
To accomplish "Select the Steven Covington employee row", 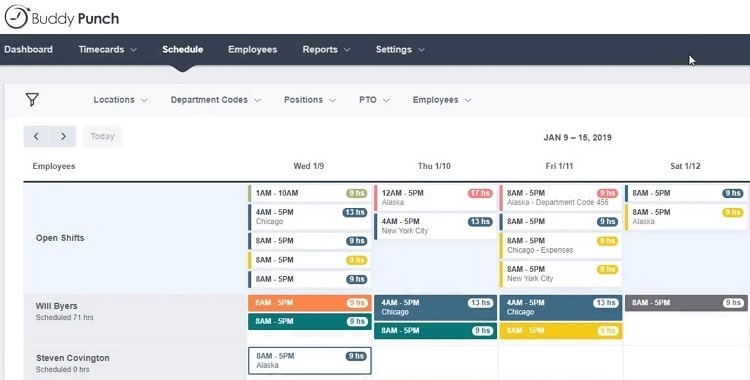I will [x=135, y=363].
